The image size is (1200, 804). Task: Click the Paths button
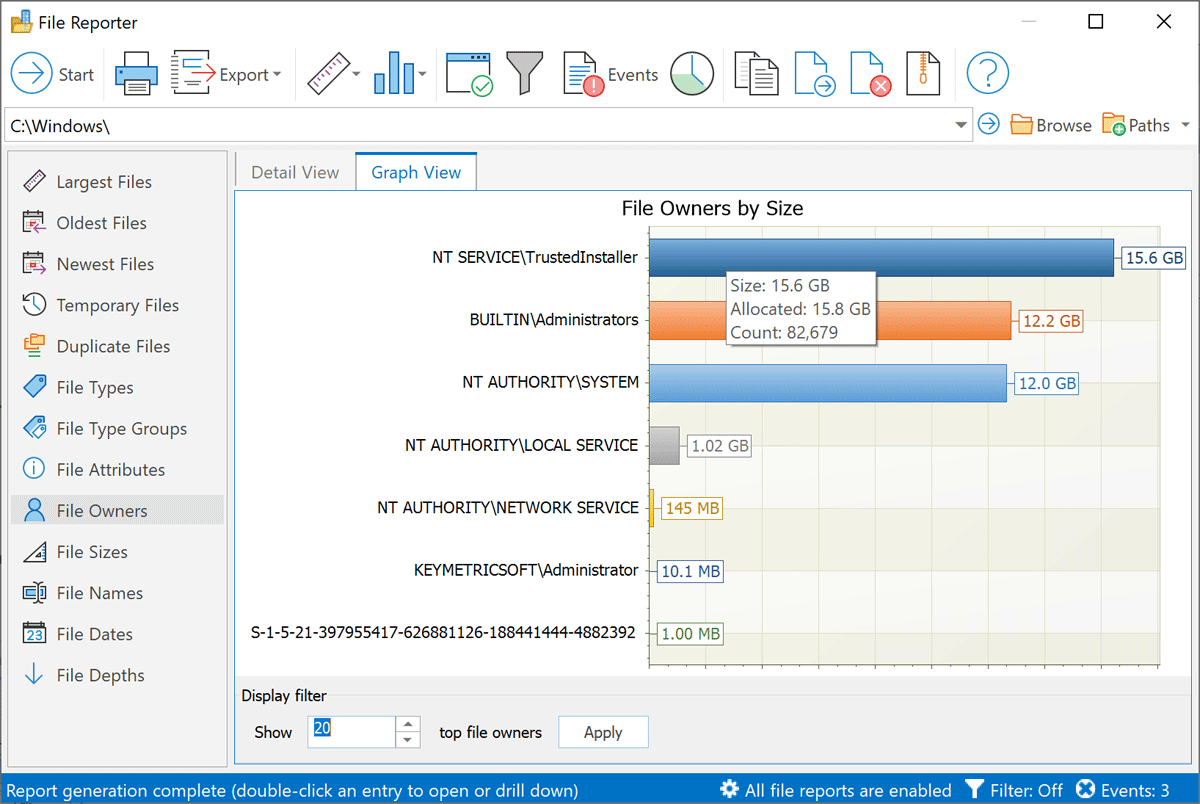(x=1137, y=125)
